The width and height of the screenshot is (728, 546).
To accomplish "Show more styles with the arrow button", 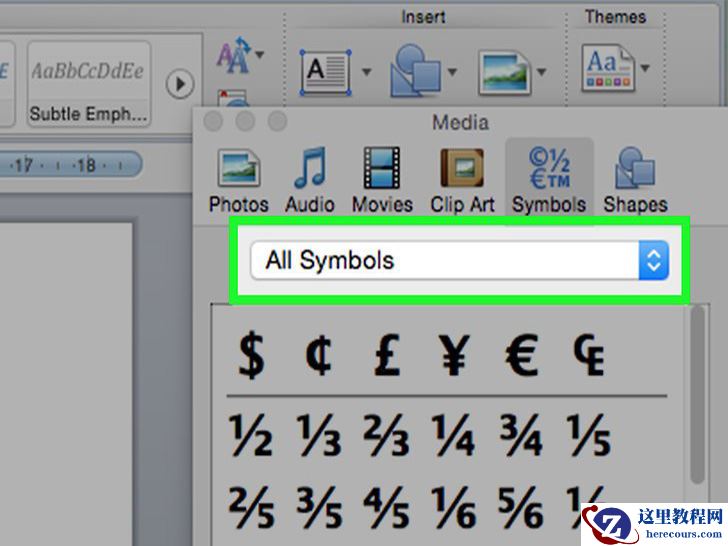I will coord(180,84).
